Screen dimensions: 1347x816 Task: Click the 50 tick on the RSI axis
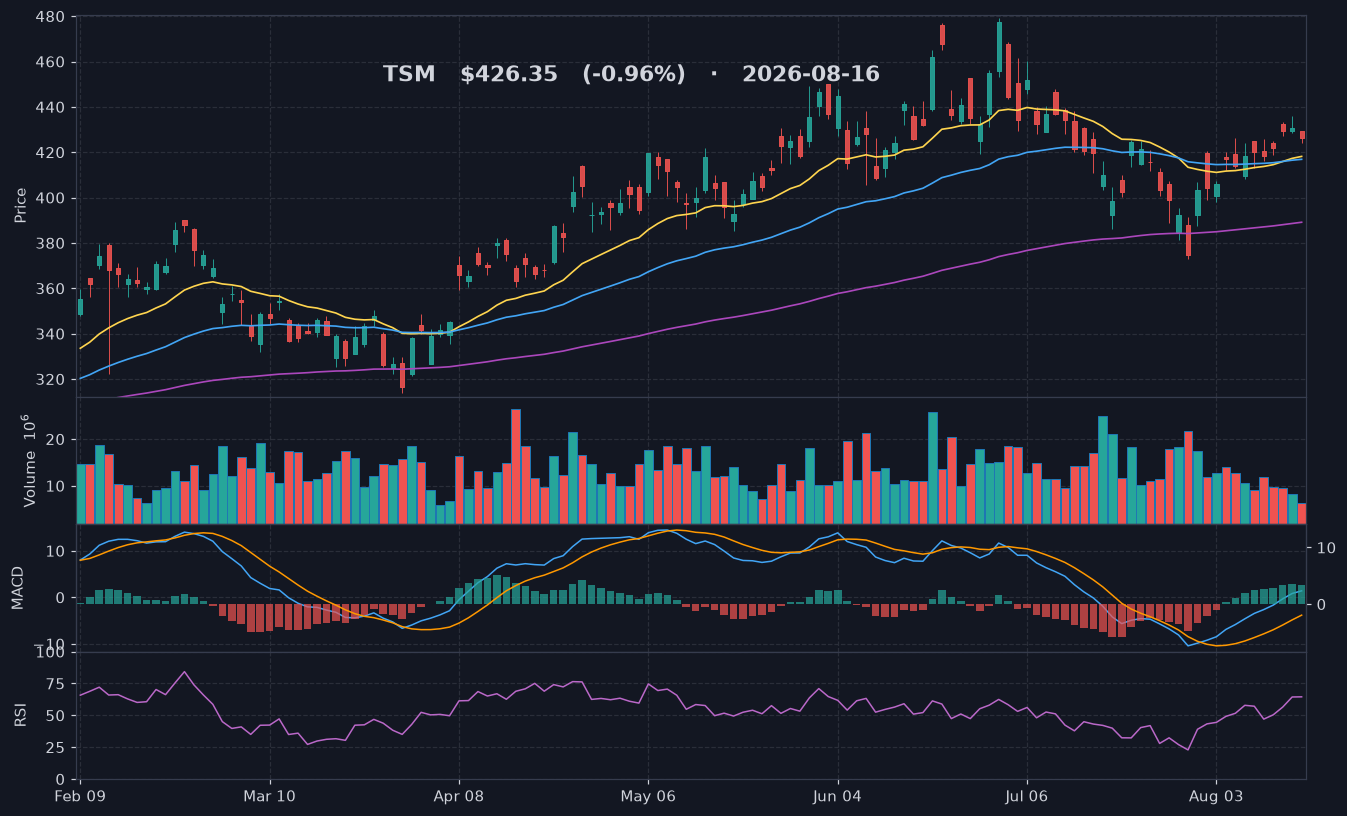pos(56,717)
